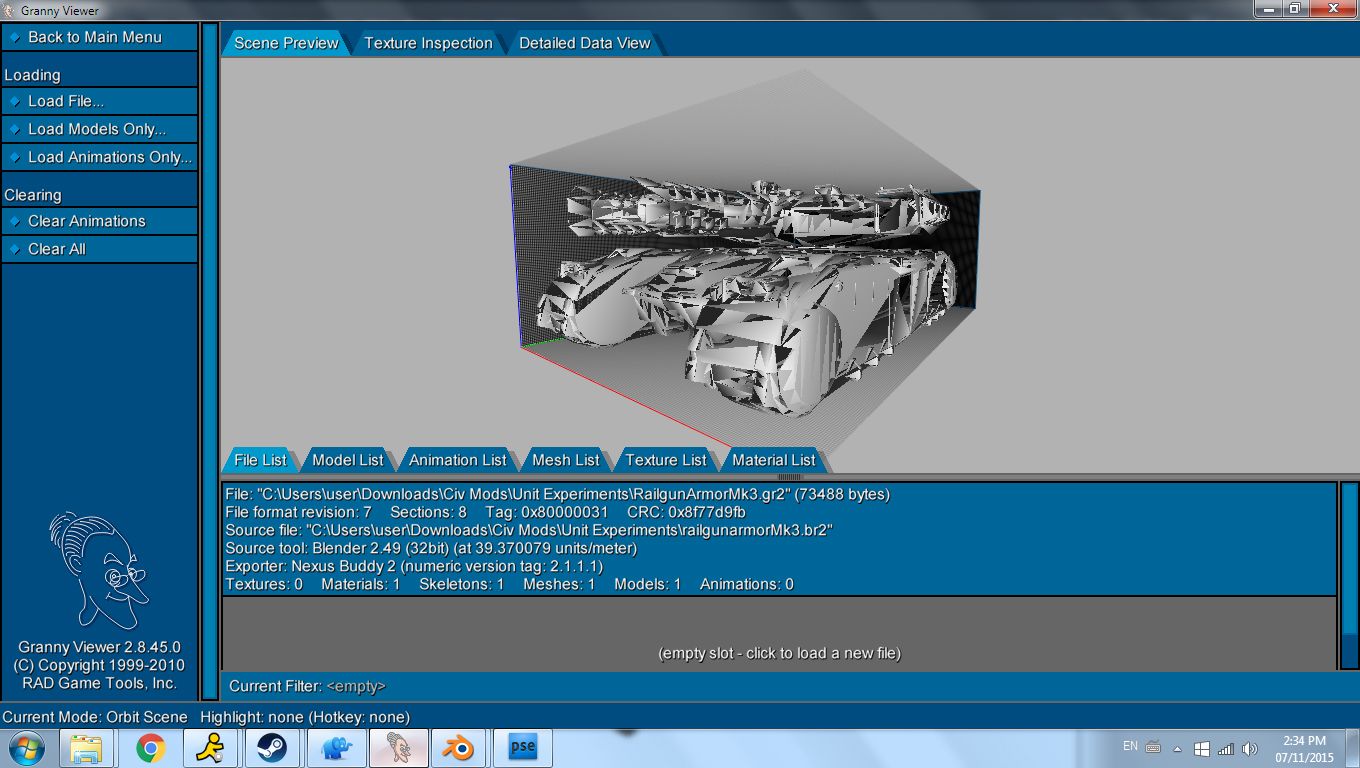Clear all loaded animations
Image resolution: width=1360 pixels, height=768 pixels.
click(99, 221)
